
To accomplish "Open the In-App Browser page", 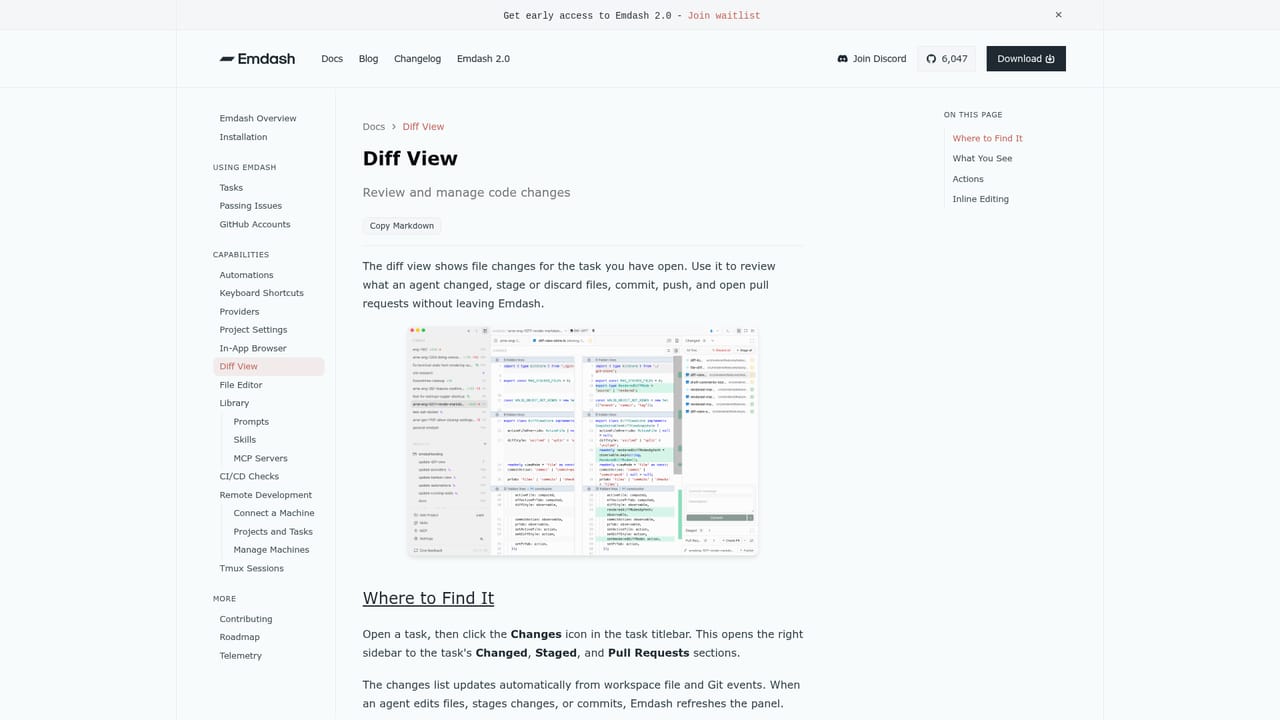I will click(253, 349).
